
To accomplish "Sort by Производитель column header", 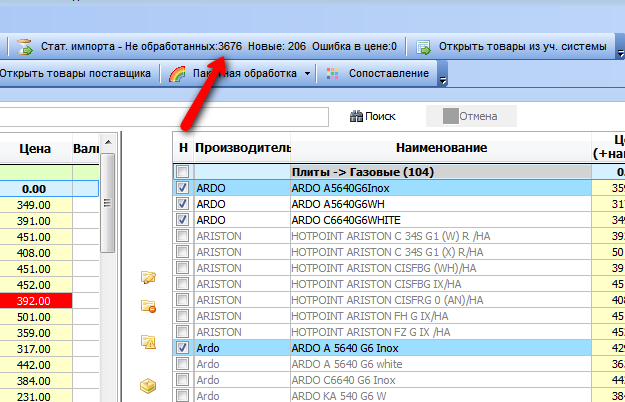I will 242,148.
